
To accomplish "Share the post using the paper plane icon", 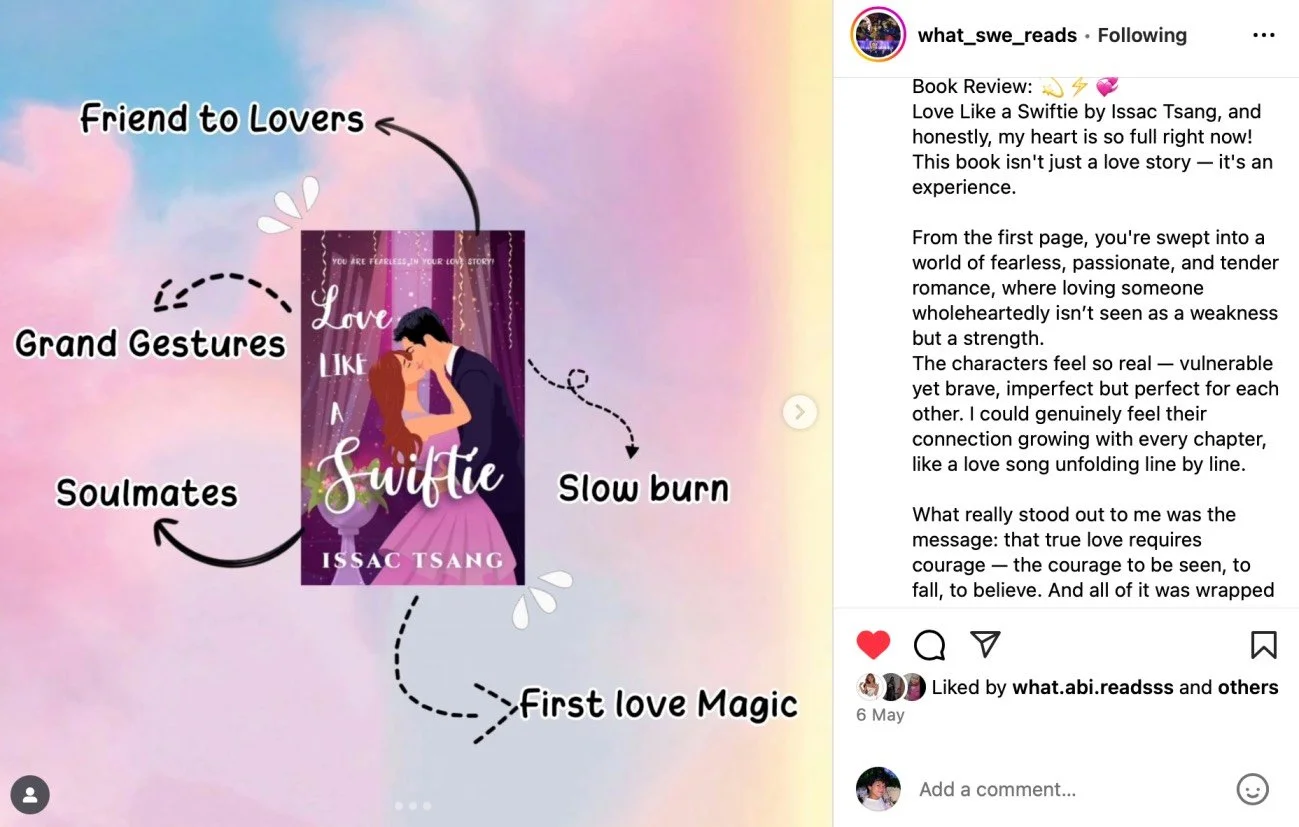I will coord(986,644).
